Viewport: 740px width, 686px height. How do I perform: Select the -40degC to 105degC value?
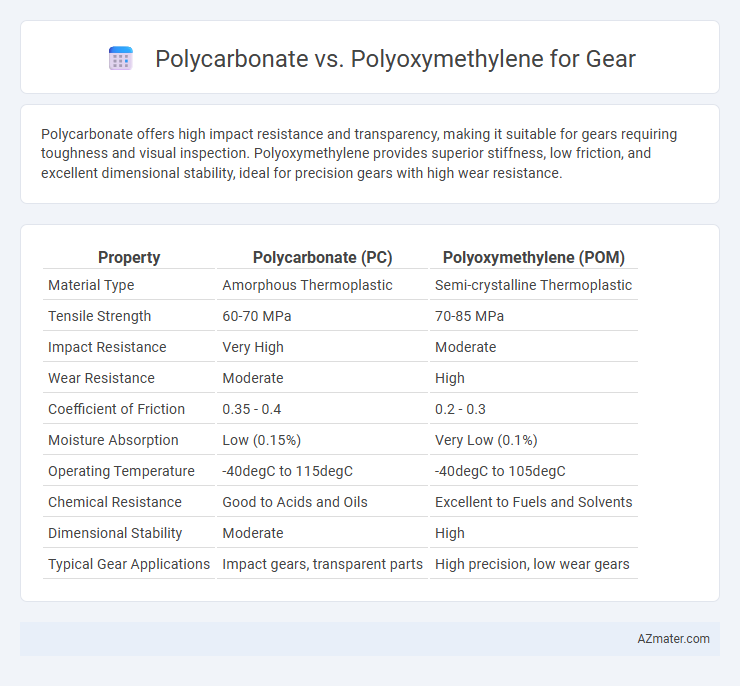(500, 471)
